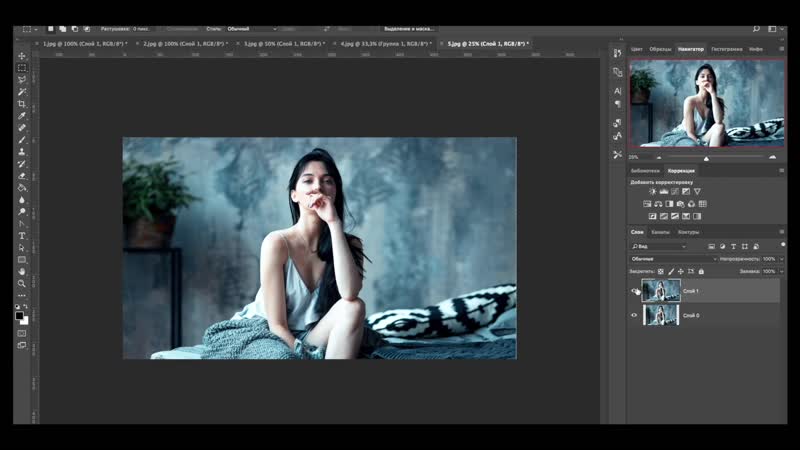This screenshot has width=800, height=450.
Task: Open the marquee Style dropdown
Action: coord(251,29)
